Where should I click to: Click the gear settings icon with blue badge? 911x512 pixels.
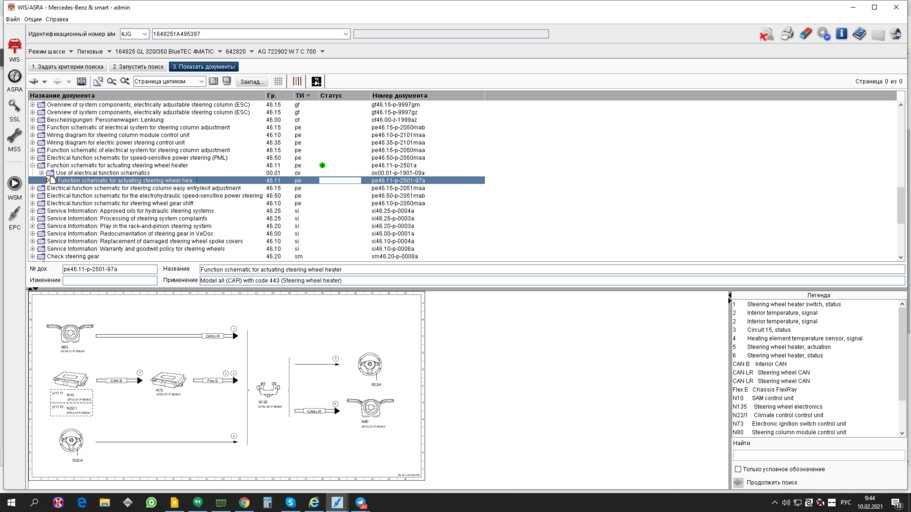[x=823, y=34]
